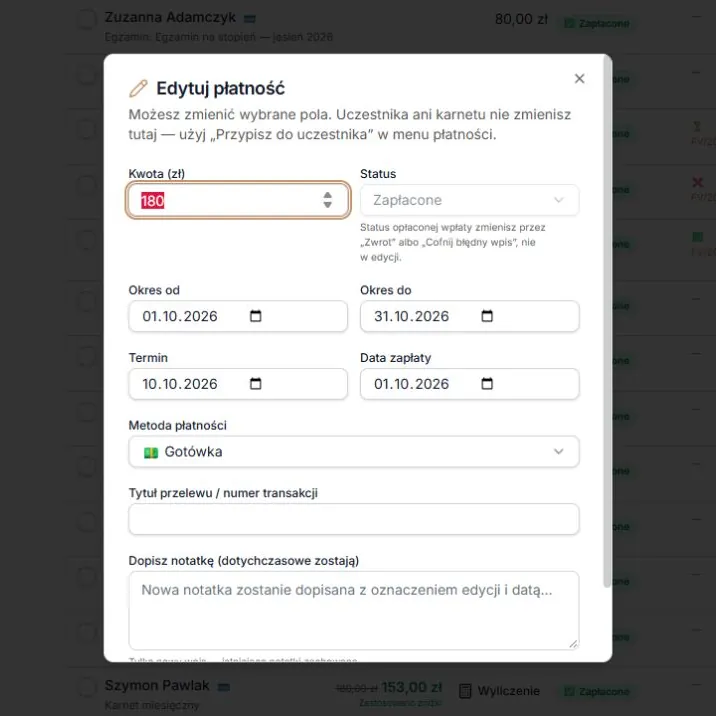Viewport: 716px width, 716px height.
Task: Open the Metoda płatności dropdown with Gotówka
Action: pos(354,452)
